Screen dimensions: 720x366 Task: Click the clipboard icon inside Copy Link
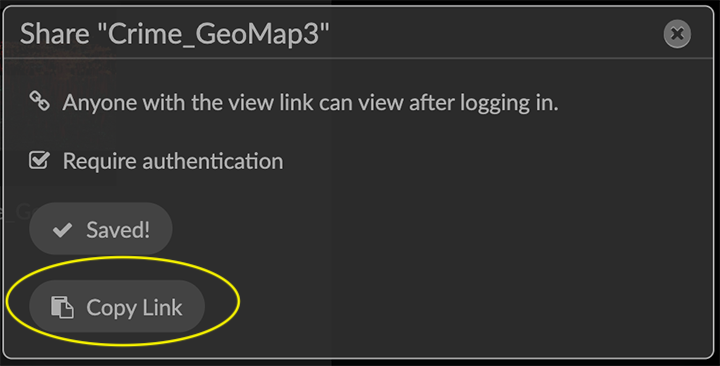click(x=62, y=307)
